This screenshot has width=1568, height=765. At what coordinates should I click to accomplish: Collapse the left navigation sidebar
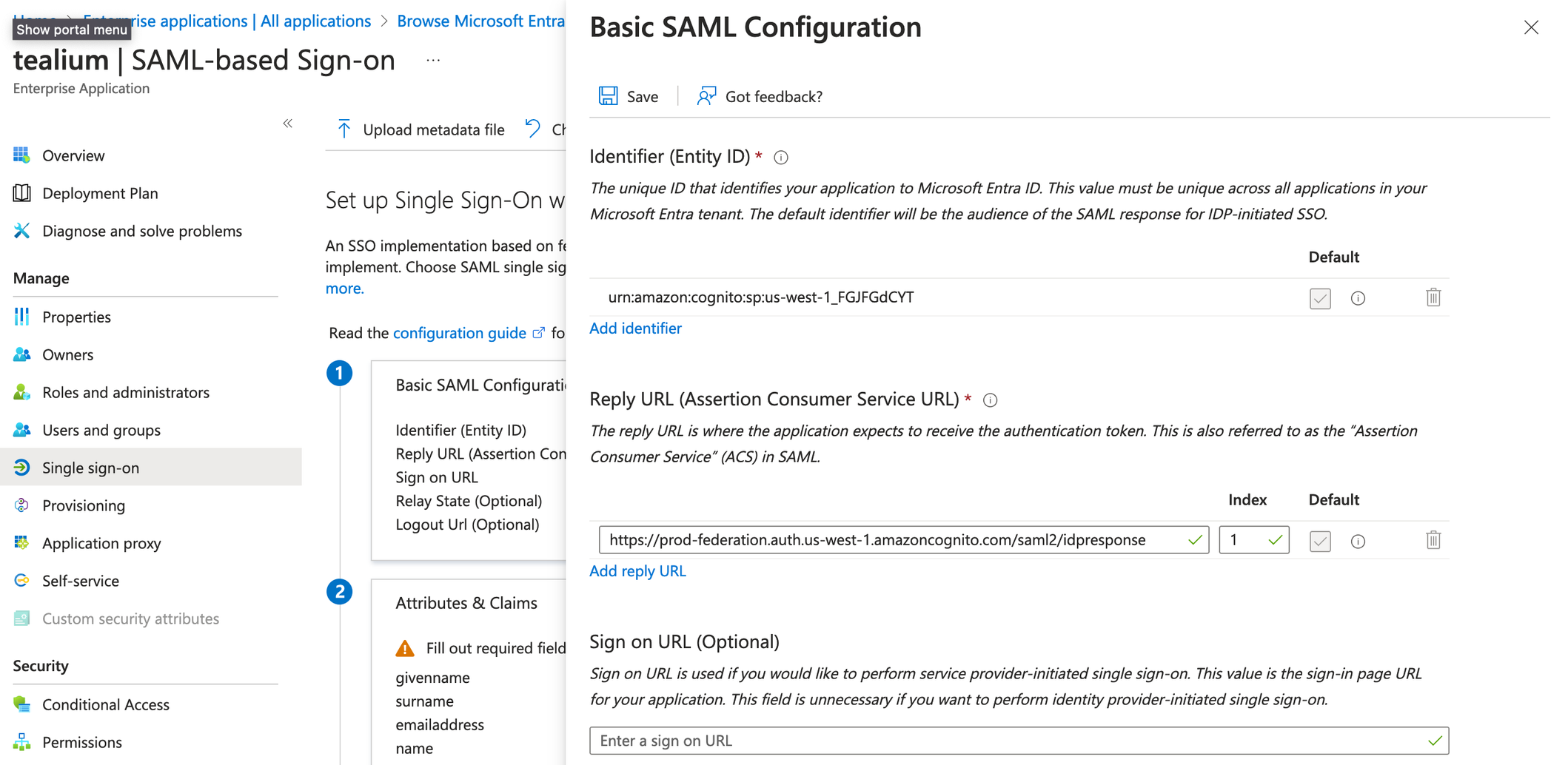click(x=288, y=124)
